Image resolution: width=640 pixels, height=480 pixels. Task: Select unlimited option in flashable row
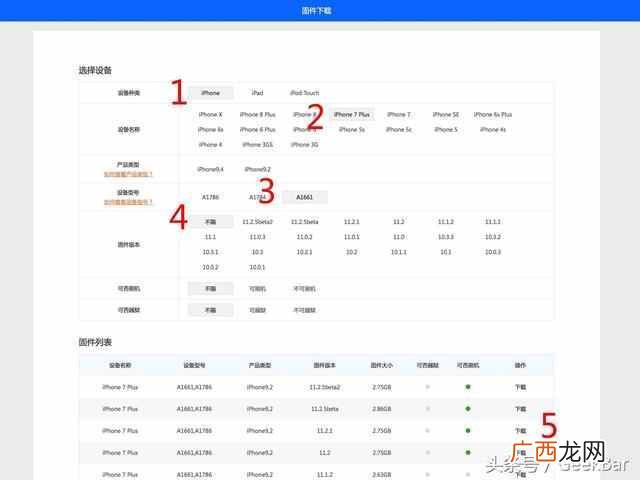click(x=211, y=289)
